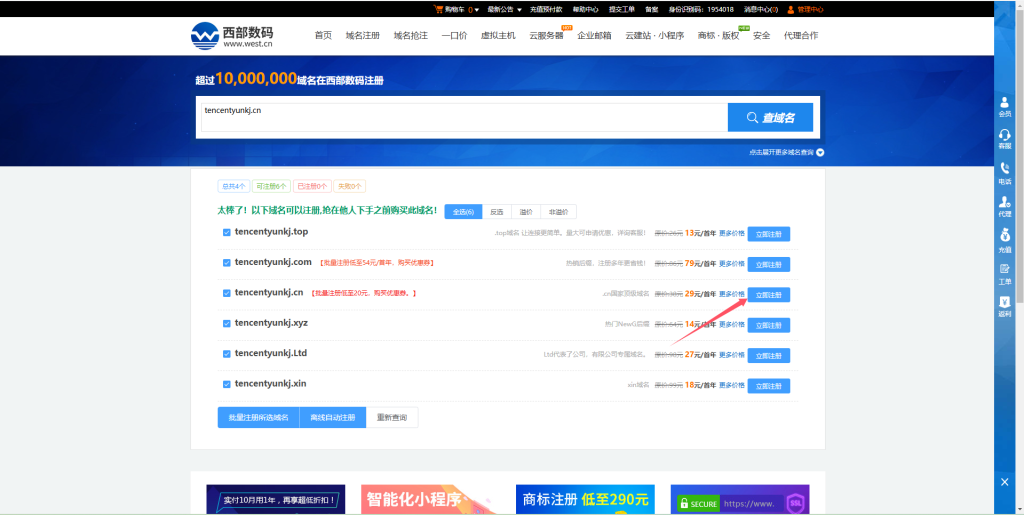Go to 首页 in main navigation
The height and width of the screenshot is (515, 1024).
[x=323, y=36]
